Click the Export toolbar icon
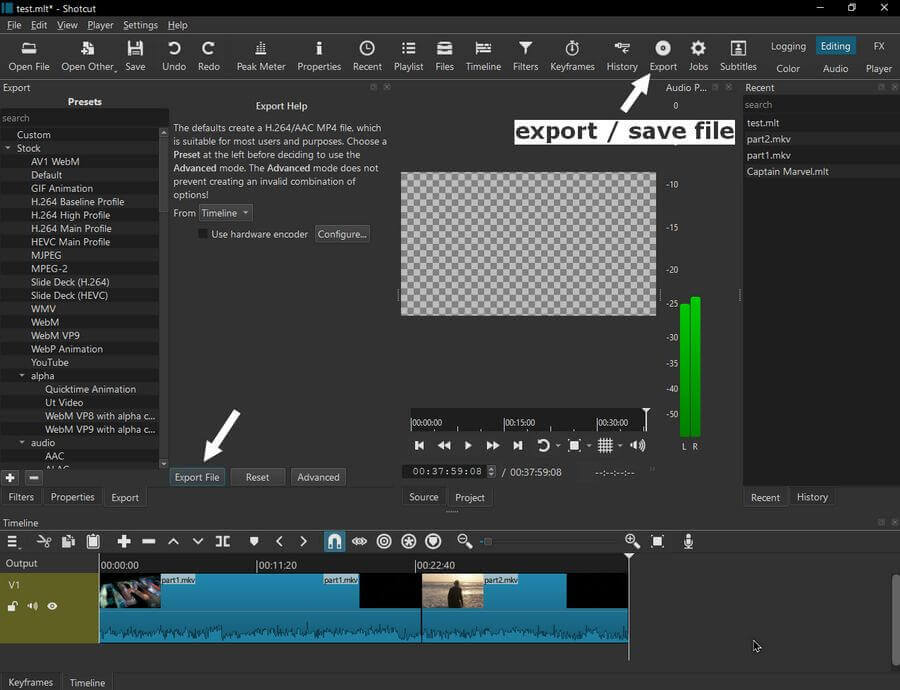Screen dimensions: 900x690 (x=663, y=56)
